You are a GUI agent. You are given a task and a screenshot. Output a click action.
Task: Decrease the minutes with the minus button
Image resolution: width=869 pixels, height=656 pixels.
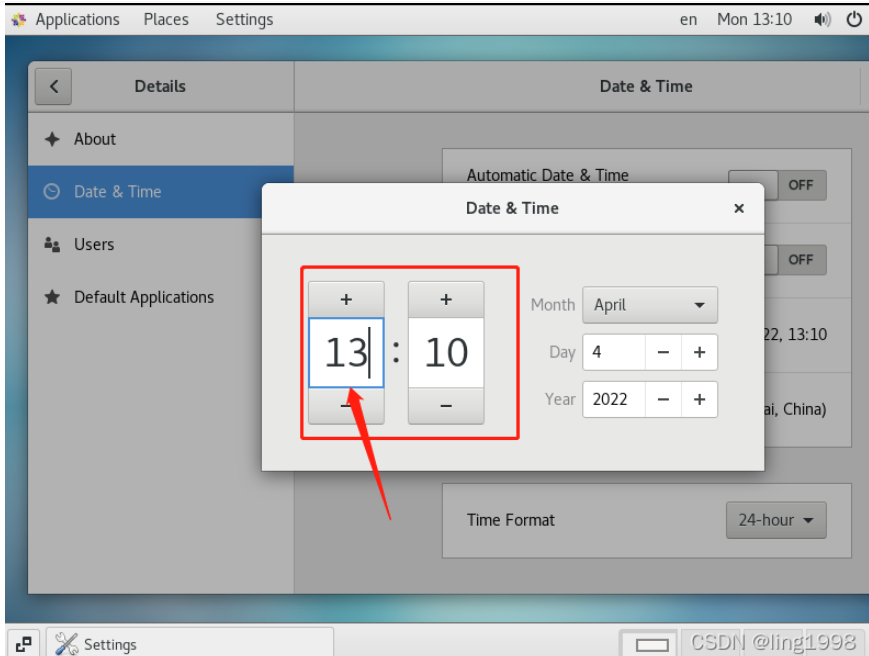coord(446,406)
